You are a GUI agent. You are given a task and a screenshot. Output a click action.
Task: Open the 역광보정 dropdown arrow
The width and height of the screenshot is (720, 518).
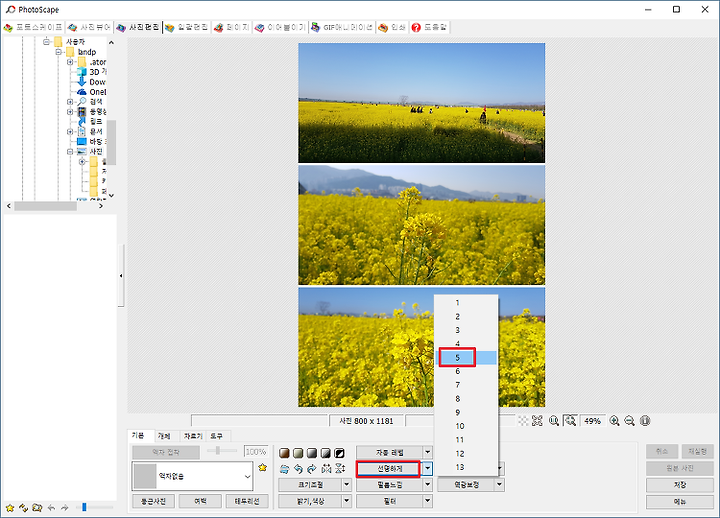click(x=499, y=485)
